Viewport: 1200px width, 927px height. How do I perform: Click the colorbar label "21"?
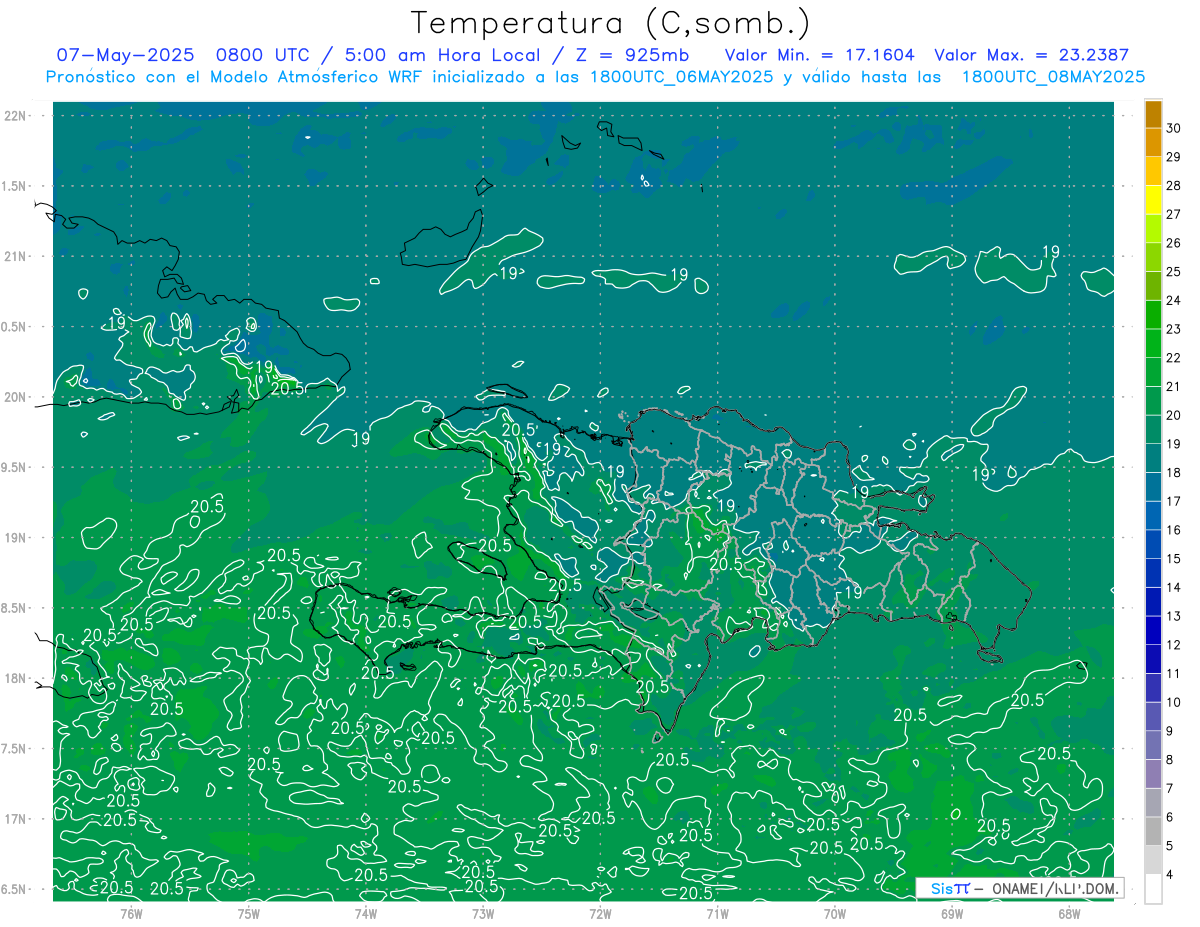(1173, 386)
